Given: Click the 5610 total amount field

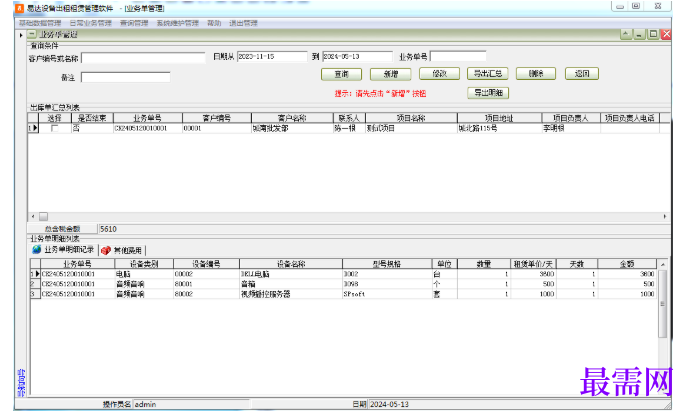Looking at the screenshot, I should pos(384,229).
